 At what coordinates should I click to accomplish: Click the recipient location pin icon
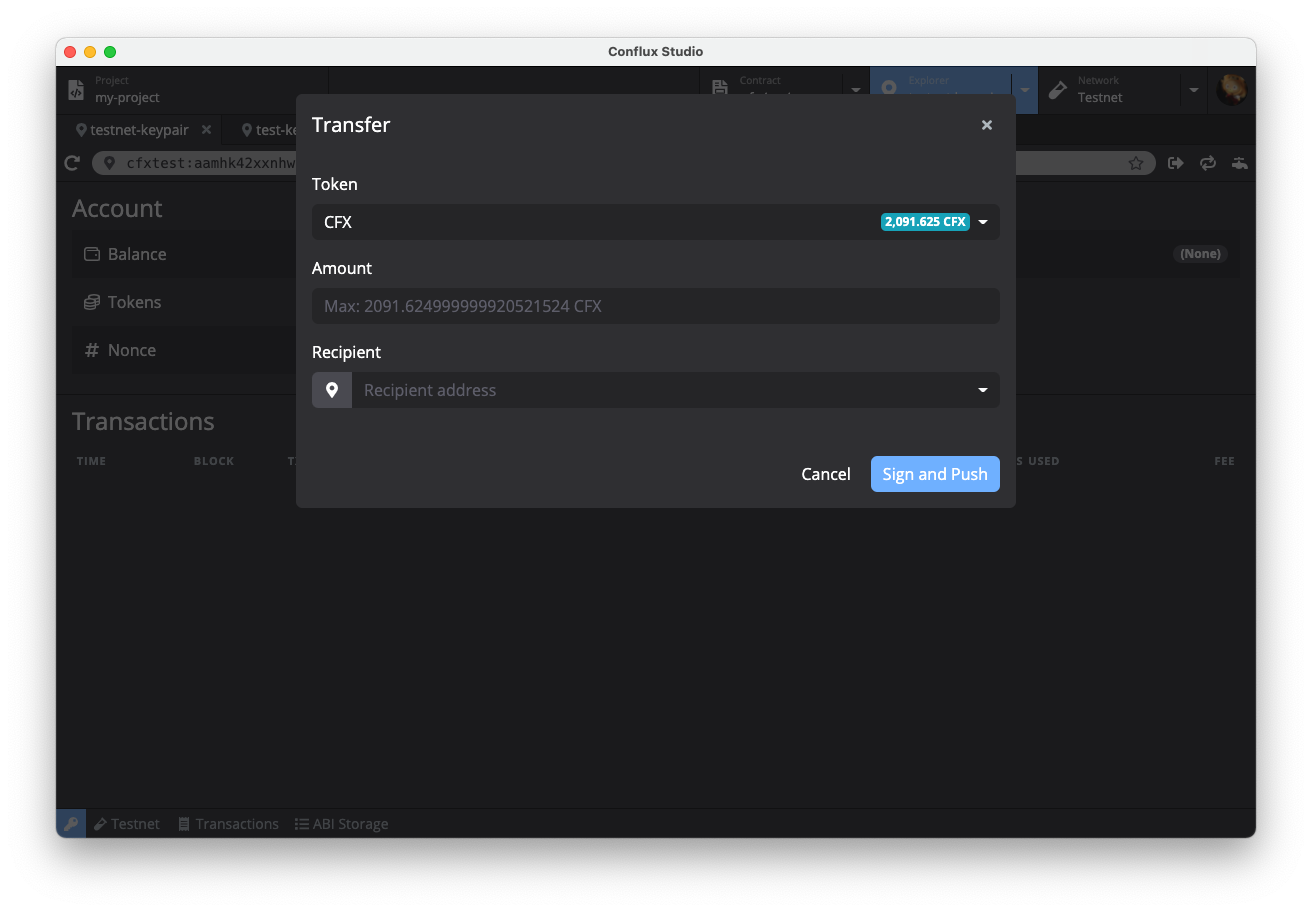332,390
